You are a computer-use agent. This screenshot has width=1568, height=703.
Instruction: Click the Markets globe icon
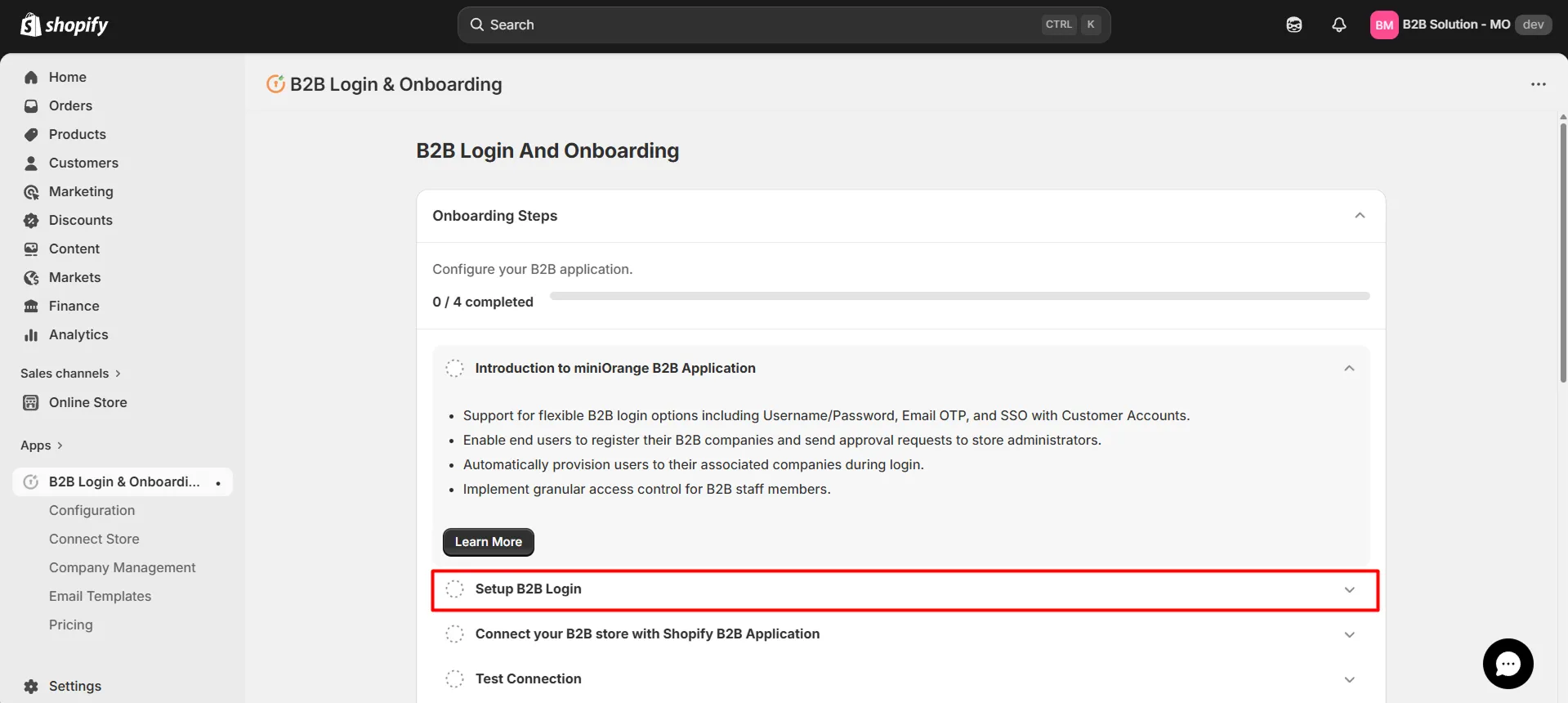[x=31, y=277]
